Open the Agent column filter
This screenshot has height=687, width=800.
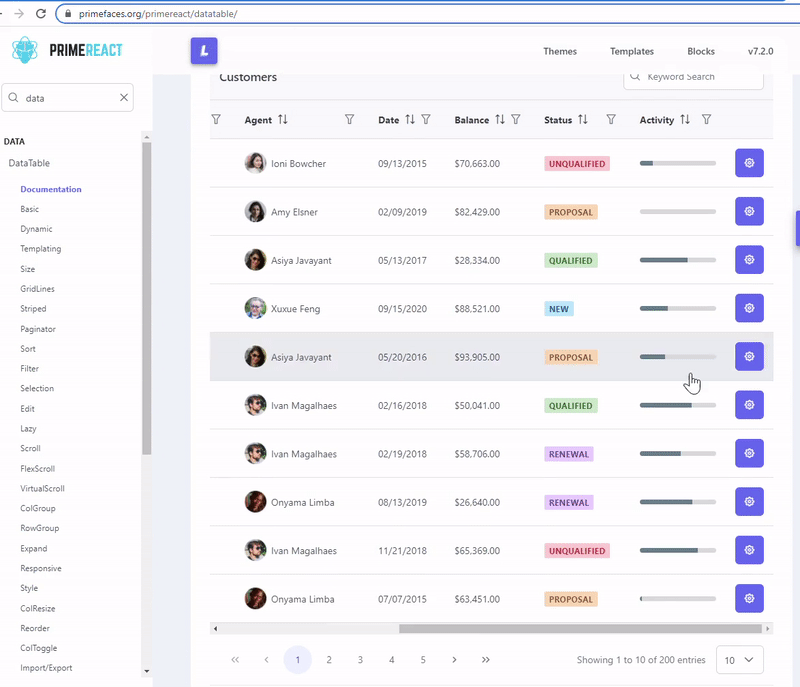click(349, 119)
